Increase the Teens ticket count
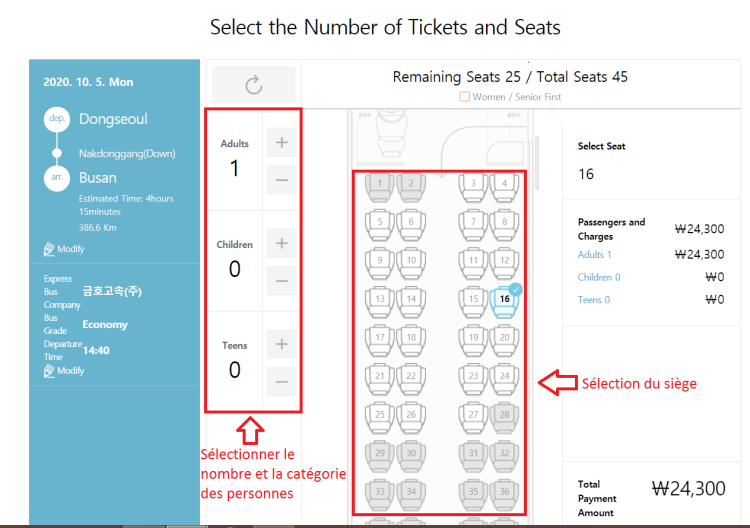 281,344
